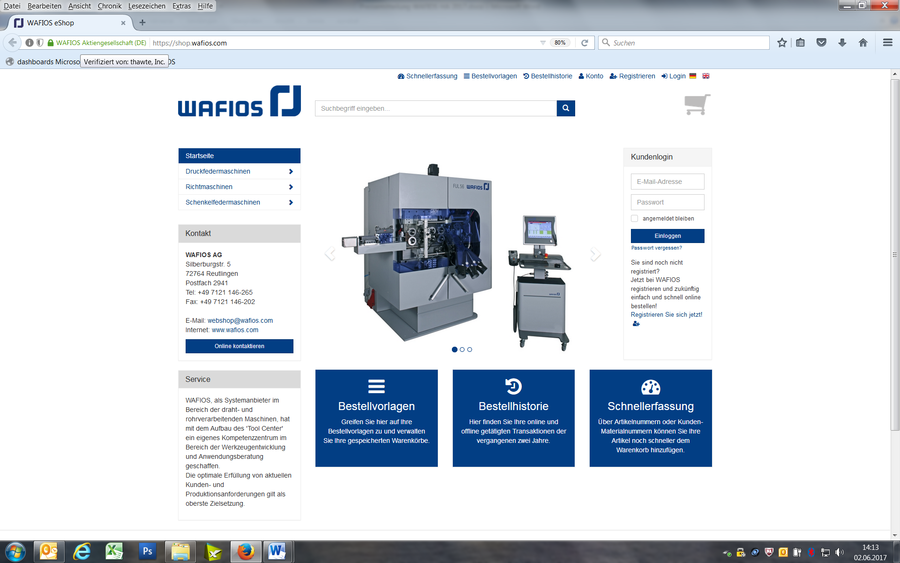Click the page vertical scrollbar

894,254
